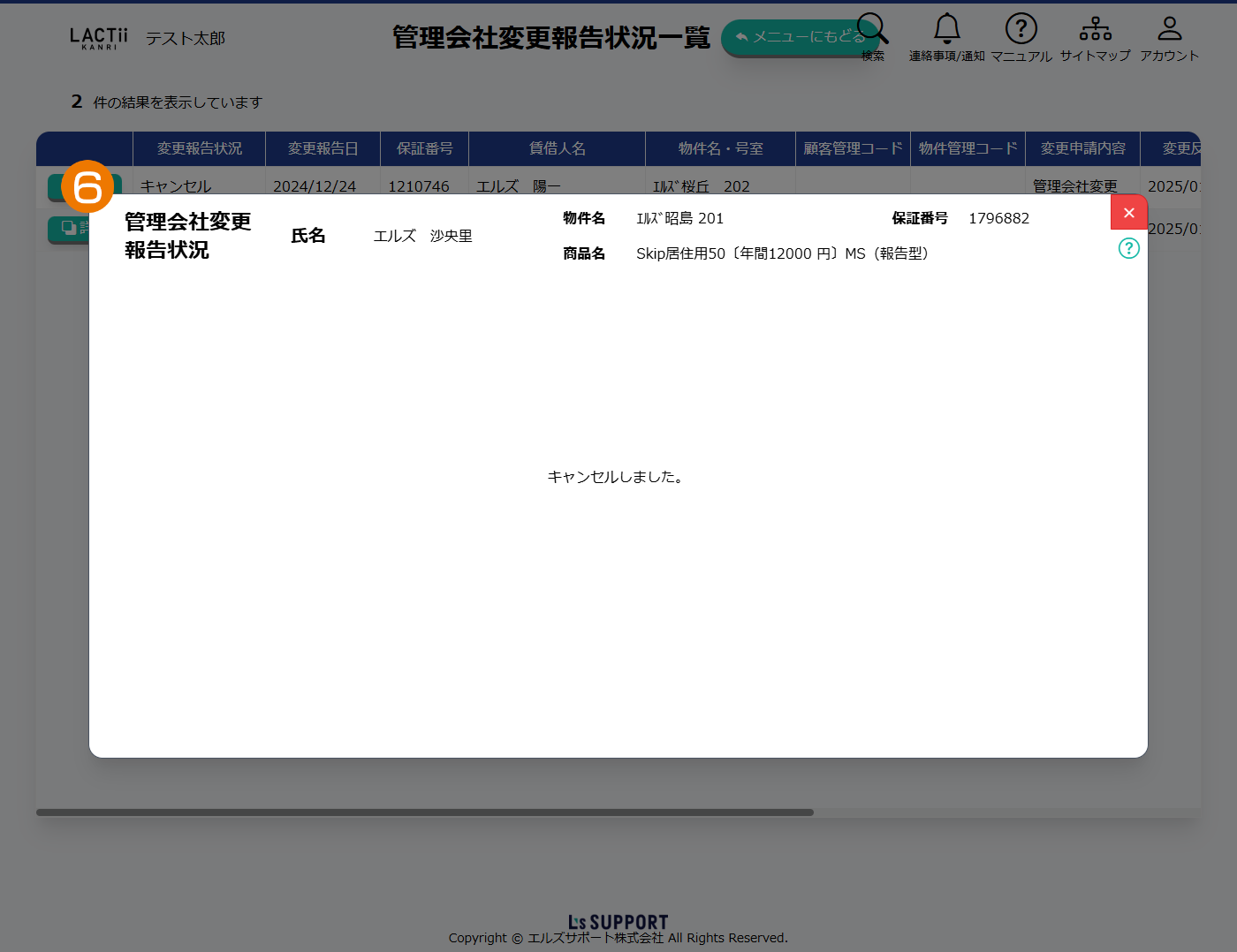Sort by 変更報告日 column header
The height and width of the screenshot is (952, 1237).
323,148
